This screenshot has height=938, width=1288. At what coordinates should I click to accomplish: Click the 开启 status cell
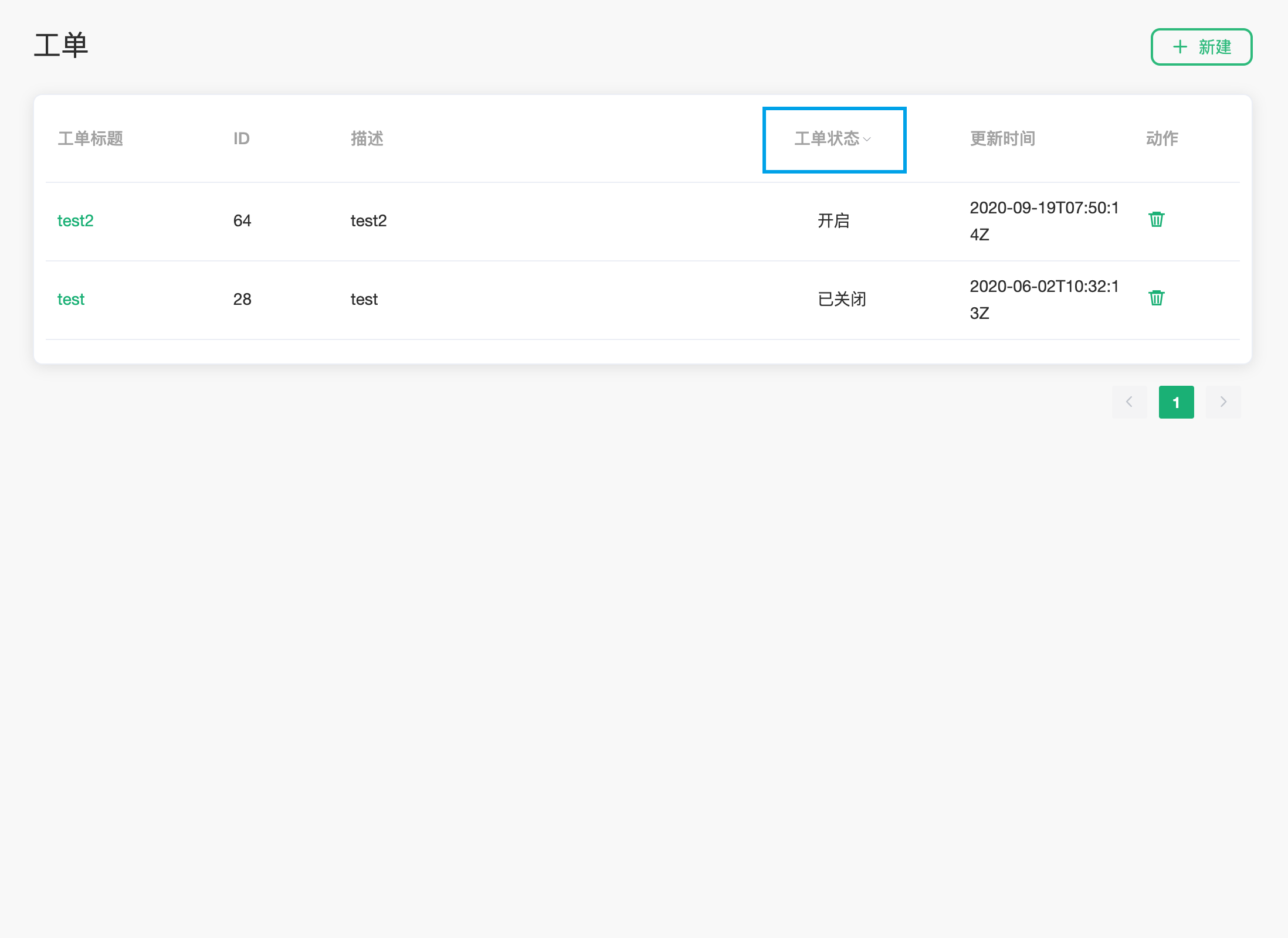[x=833, y=221]
